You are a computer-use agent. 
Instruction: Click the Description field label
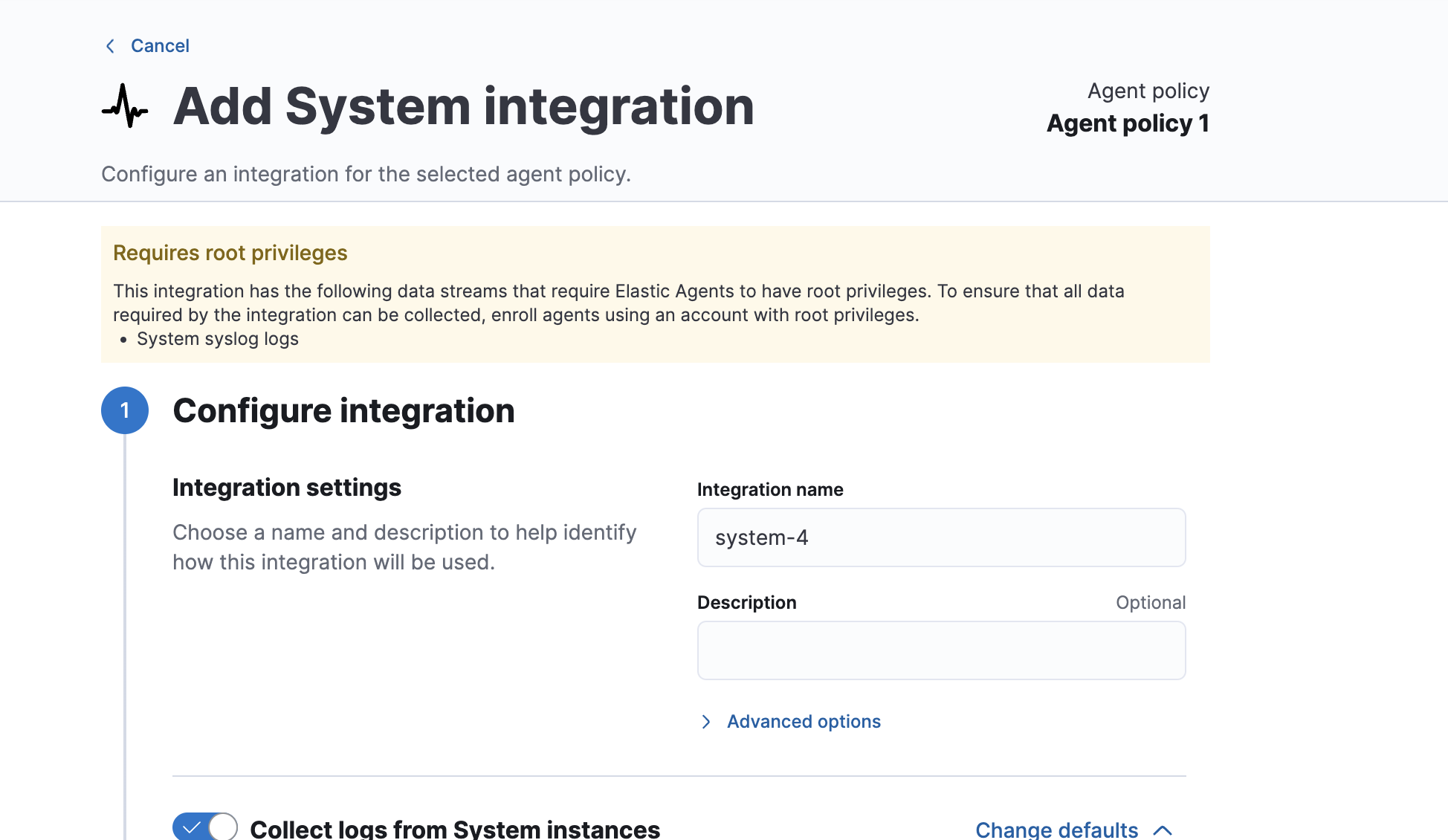[x=746, y=603]
